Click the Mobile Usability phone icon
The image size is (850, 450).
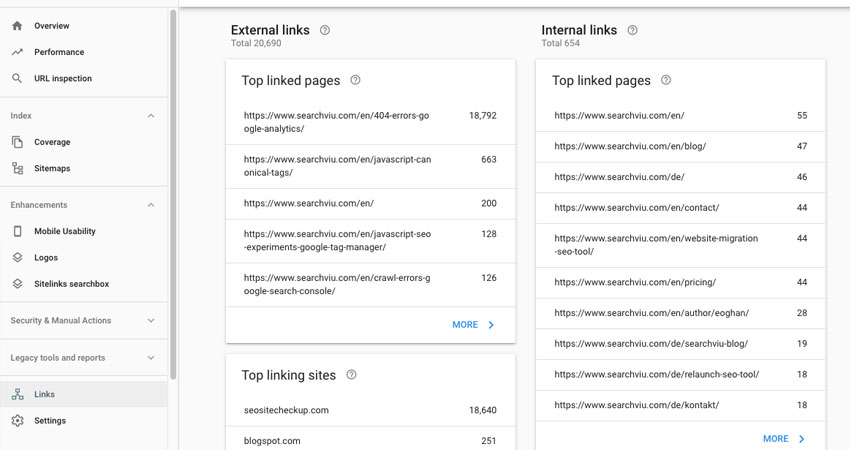17,231
